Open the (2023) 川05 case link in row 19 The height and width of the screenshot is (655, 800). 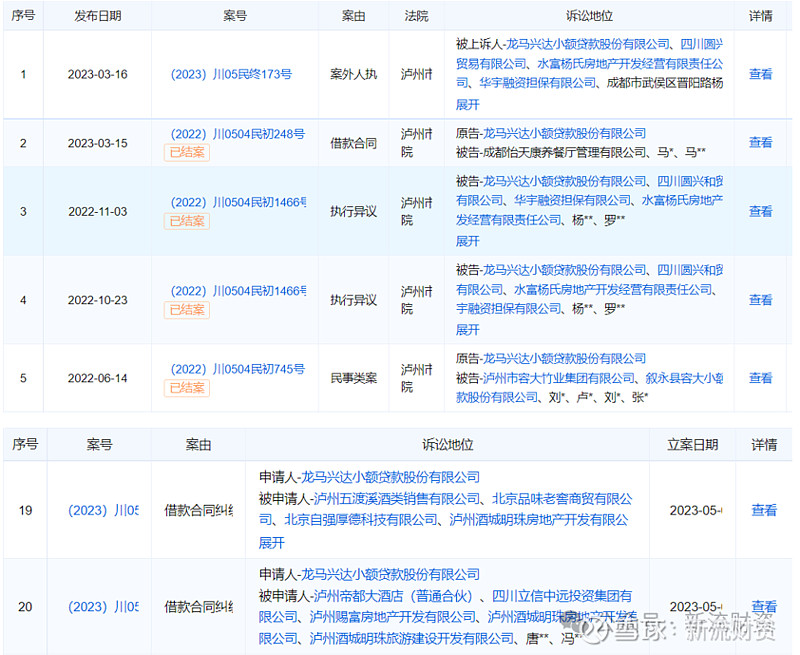click(104, 510)
